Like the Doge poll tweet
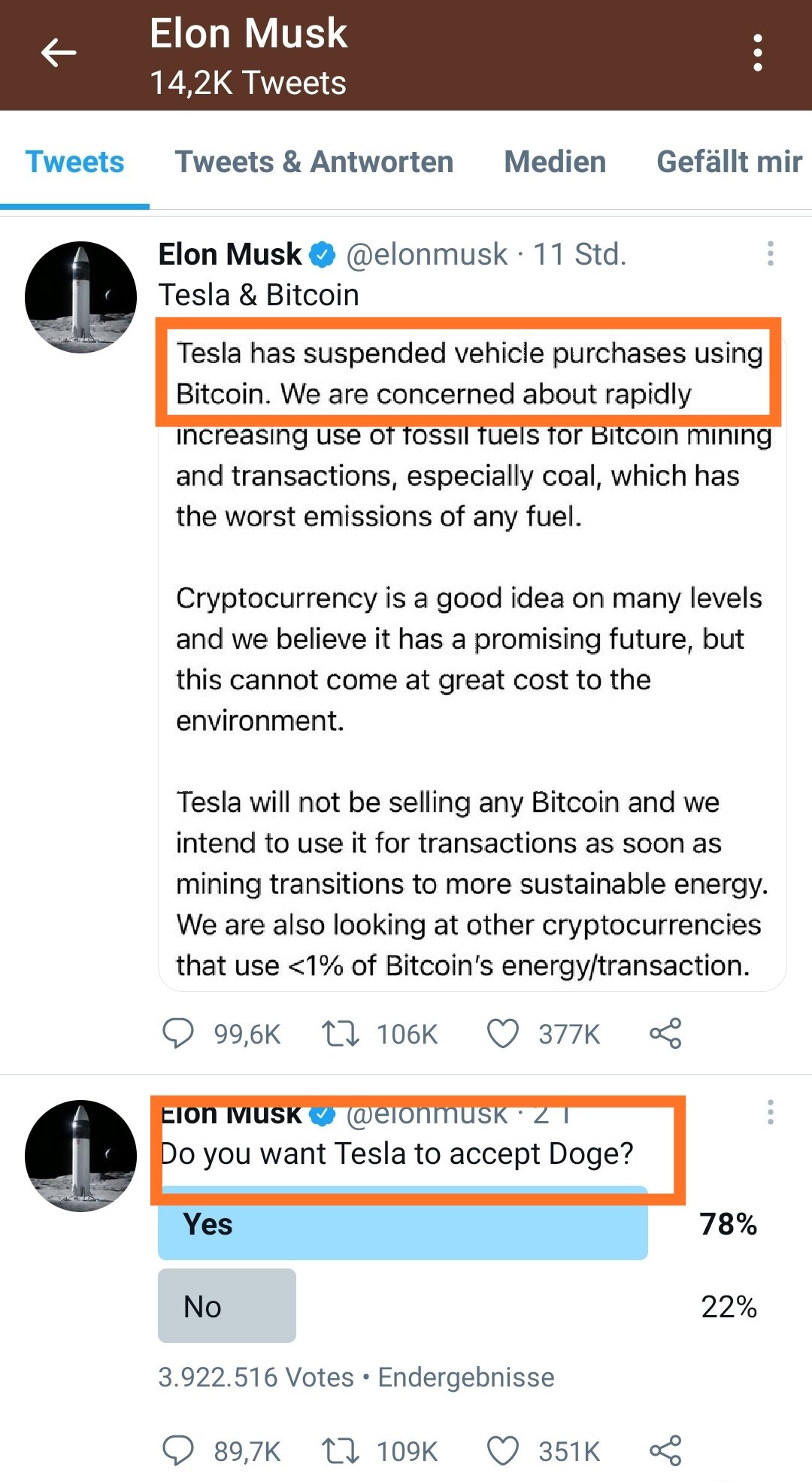This screenshot has width=812, height=1482. 503,1451
